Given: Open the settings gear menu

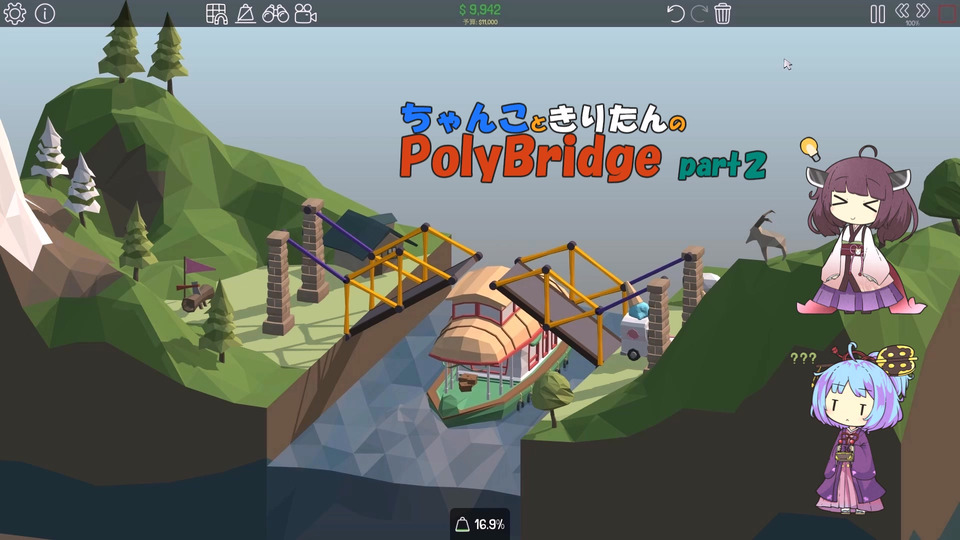Looking at the screenshot, I should coord(15,13).
